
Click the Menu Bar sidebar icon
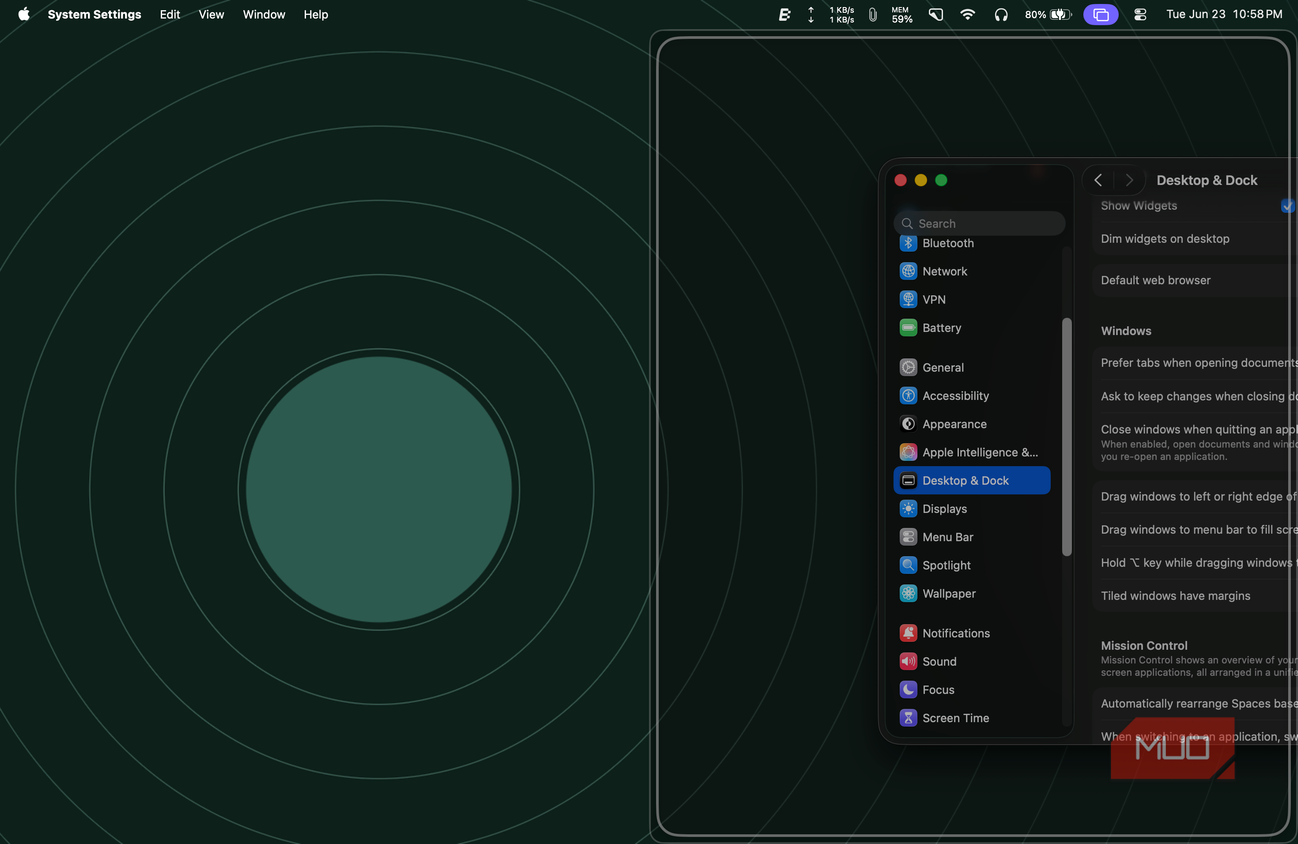908,537
